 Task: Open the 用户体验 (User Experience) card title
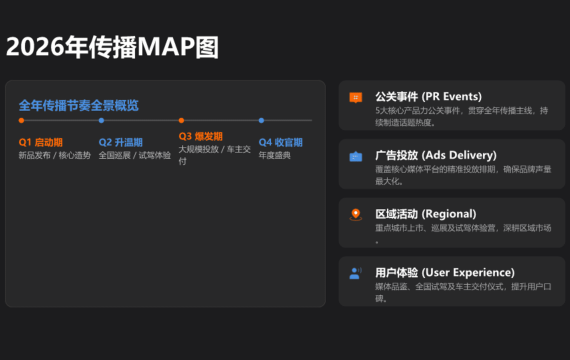tap(445, 272)
